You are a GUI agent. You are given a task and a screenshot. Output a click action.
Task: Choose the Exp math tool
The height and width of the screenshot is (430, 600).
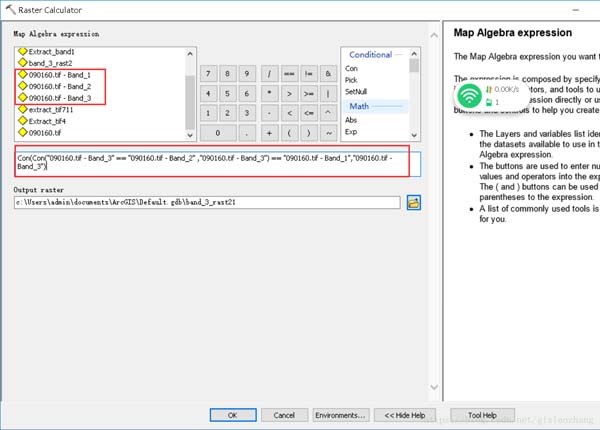pos(351,132)
